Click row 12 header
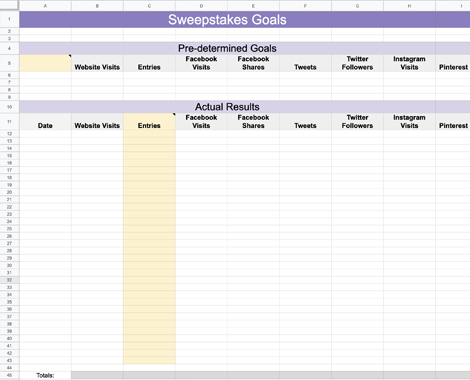 point(9,134)
